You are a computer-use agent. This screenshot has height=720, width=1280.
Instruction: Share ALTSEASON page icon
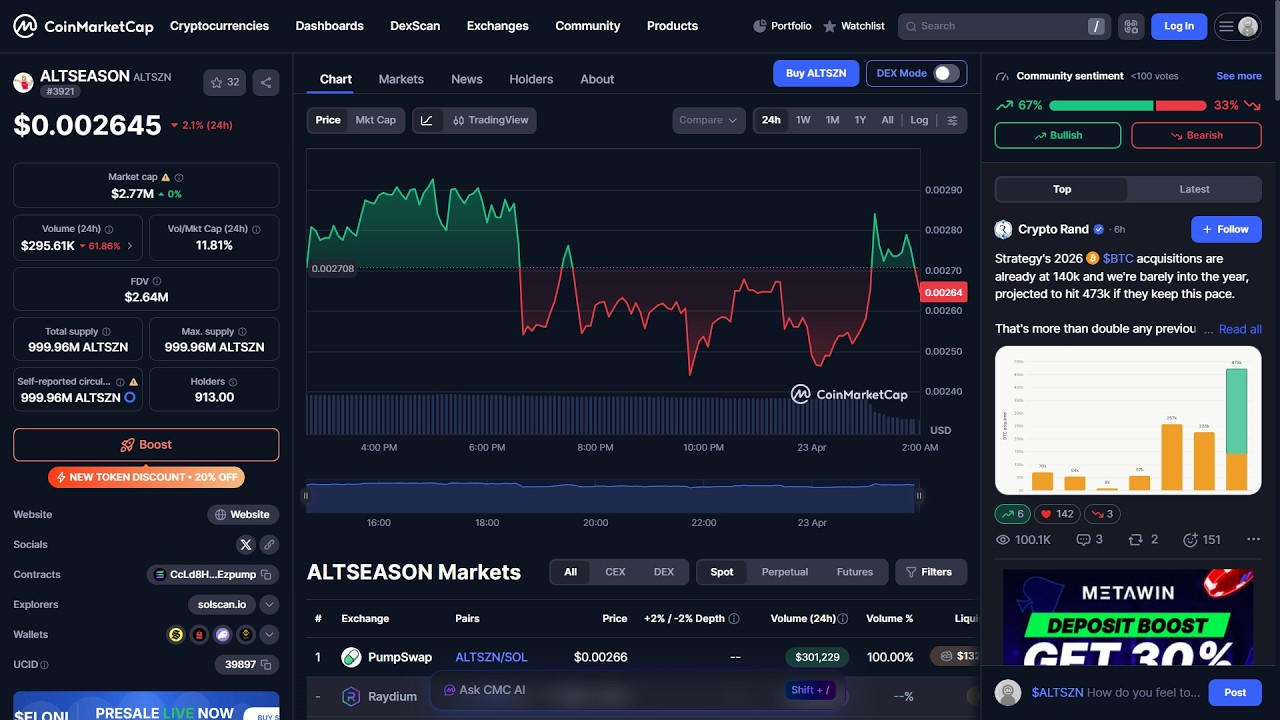pyautogui.click(x=266, y=82)
